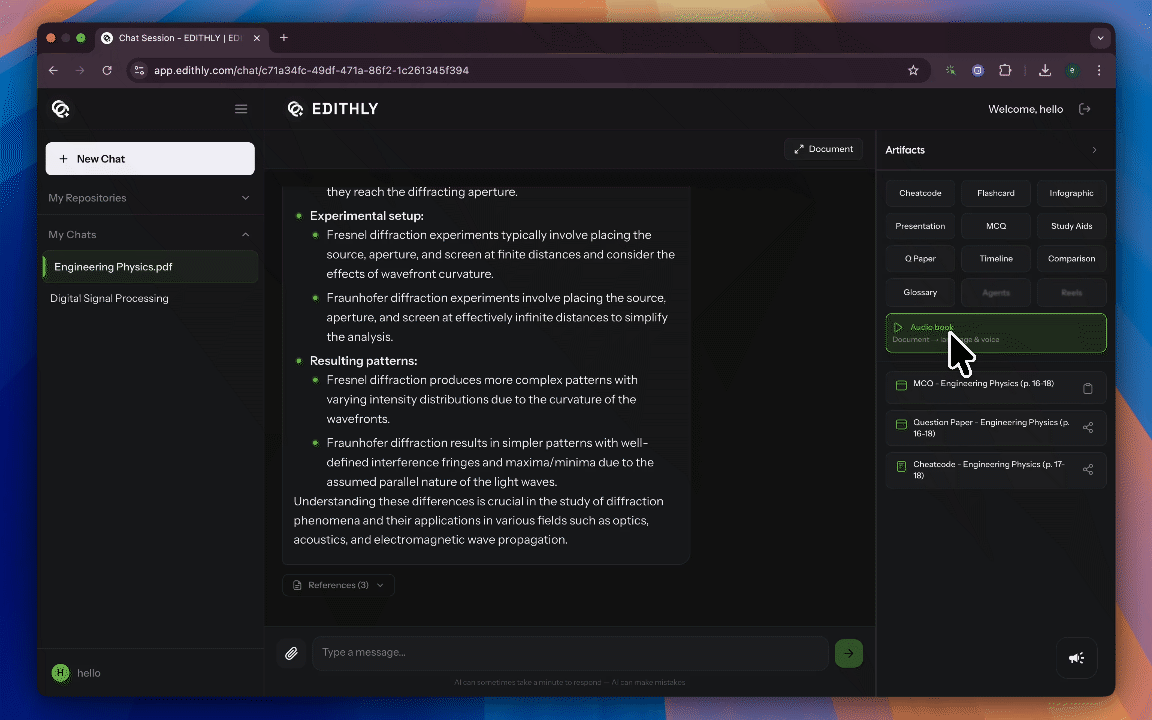The height and width of the screenshot is (720, 1152).
Task: Click the logout icon next to Welcome
Action: pos(1084,109)
